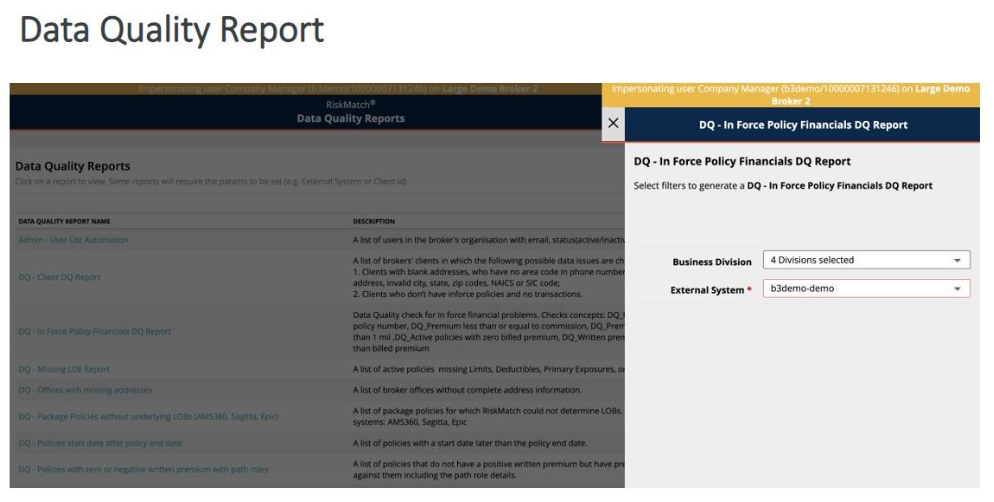Open Admin - User List Automation report
Image resolution: width=994 pixels, height=502 pixels.
pyautogui.click(x=73, y=240)
